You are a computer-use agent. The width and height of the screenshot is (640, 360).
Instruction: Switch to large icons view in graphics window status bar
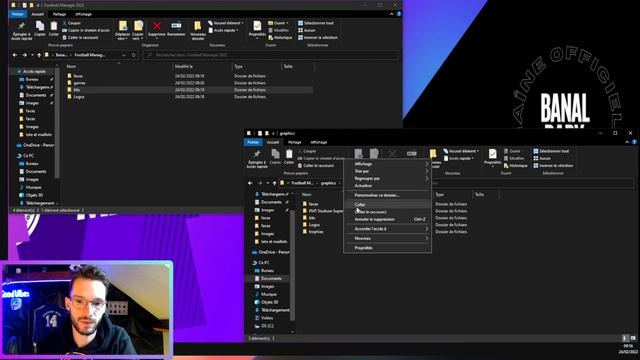(633, 338)
